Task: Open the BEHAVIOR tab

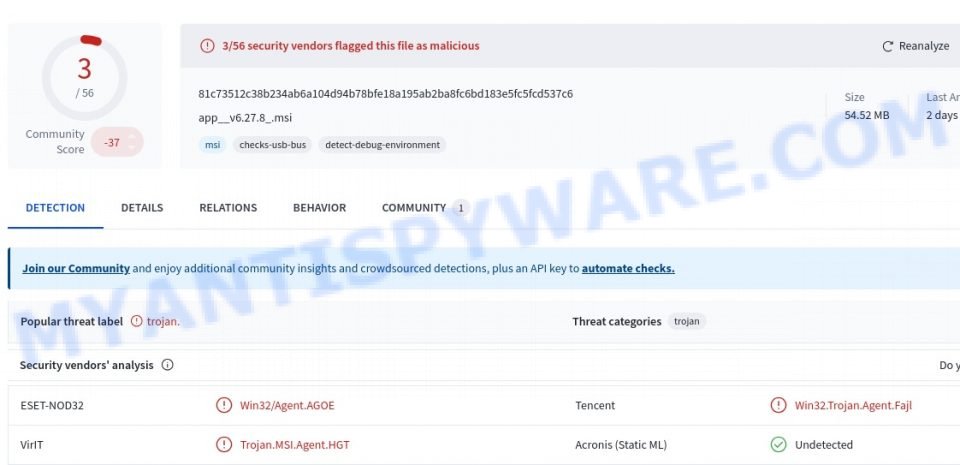Action: (320, 208)
